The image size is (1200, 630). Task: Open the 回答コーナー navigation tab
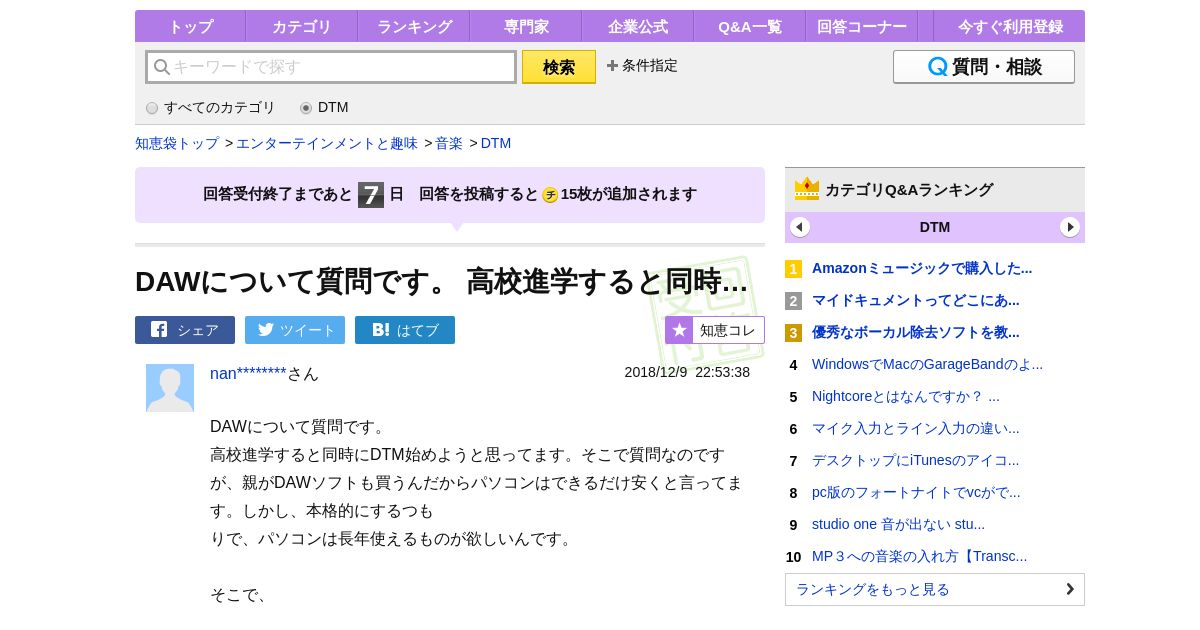click(861, 26)
